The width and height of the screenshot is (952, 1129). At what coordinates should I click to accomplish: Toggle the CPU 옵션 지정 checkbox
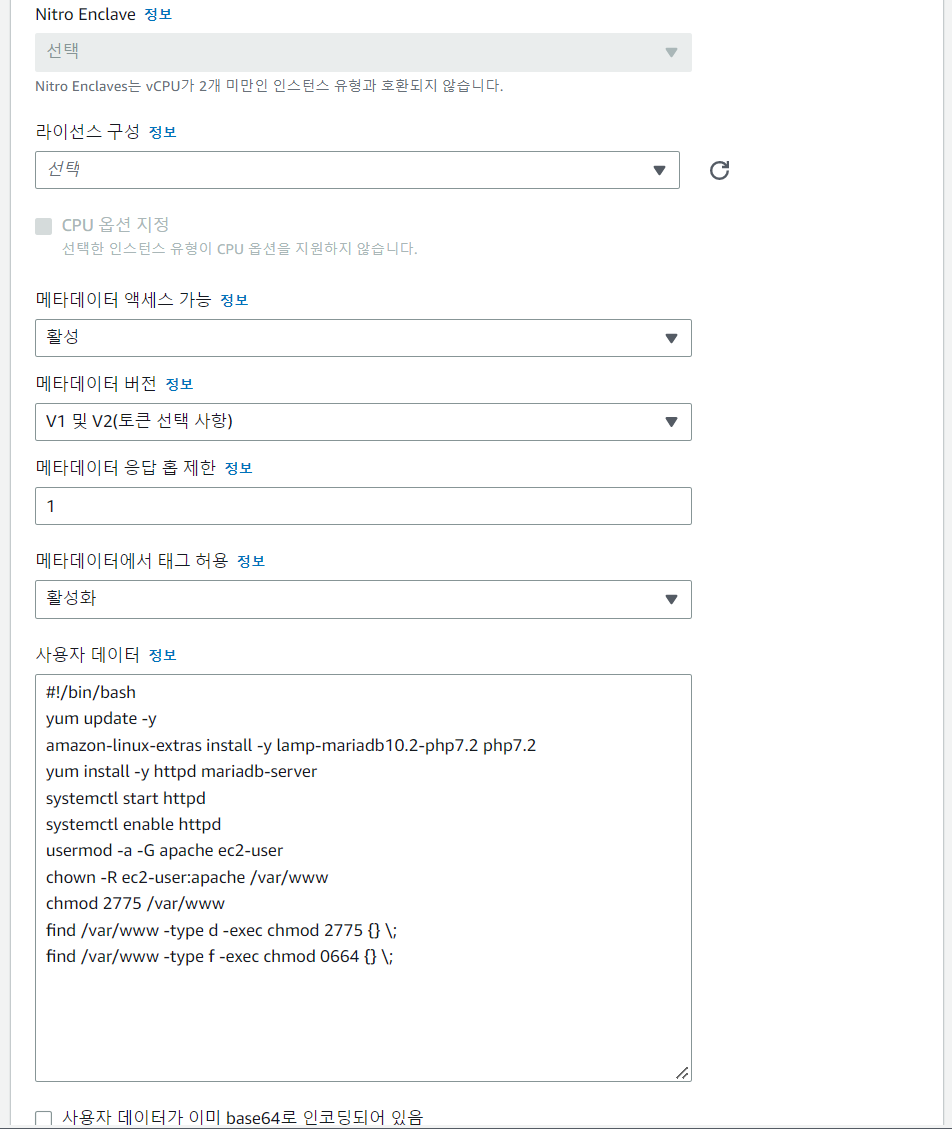[43, 226]
